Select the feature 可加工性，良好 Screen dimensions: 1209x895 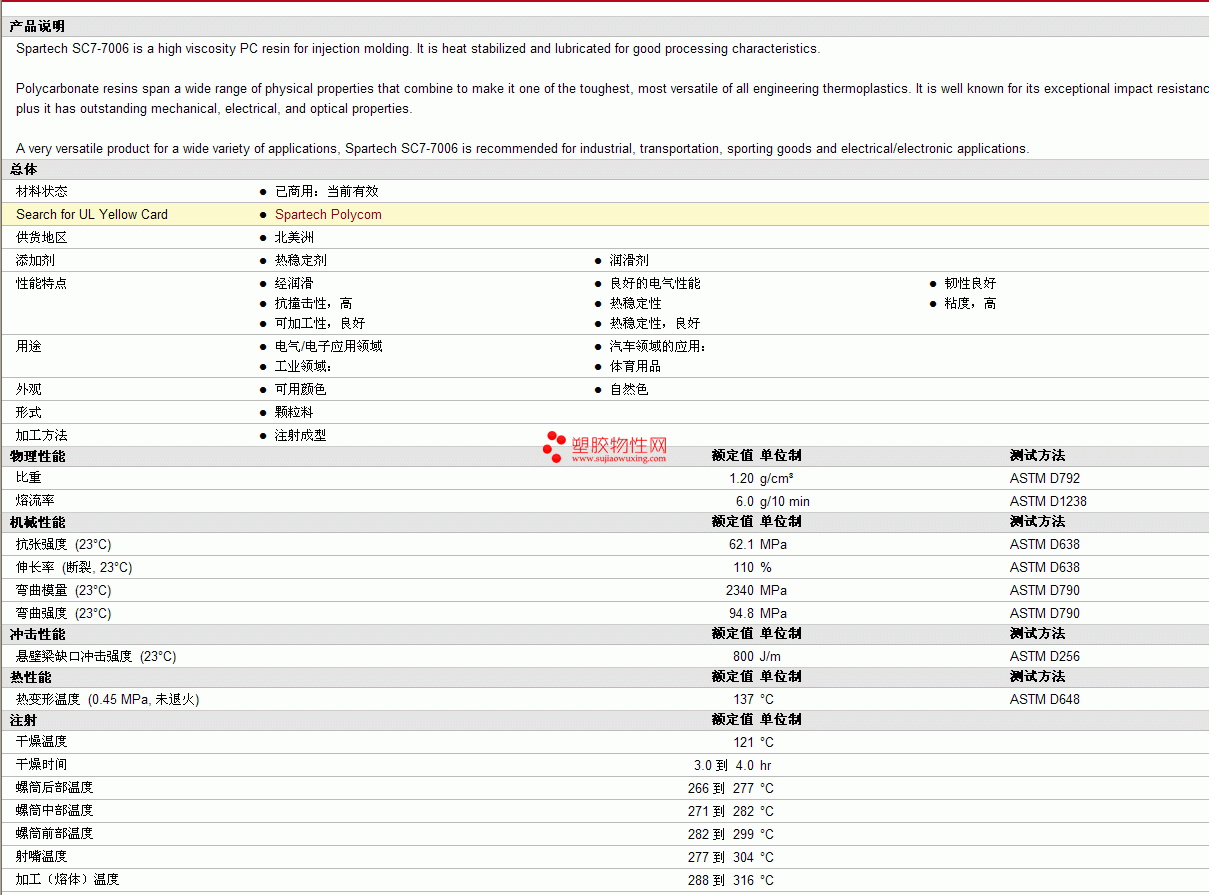tap(320, 323)
